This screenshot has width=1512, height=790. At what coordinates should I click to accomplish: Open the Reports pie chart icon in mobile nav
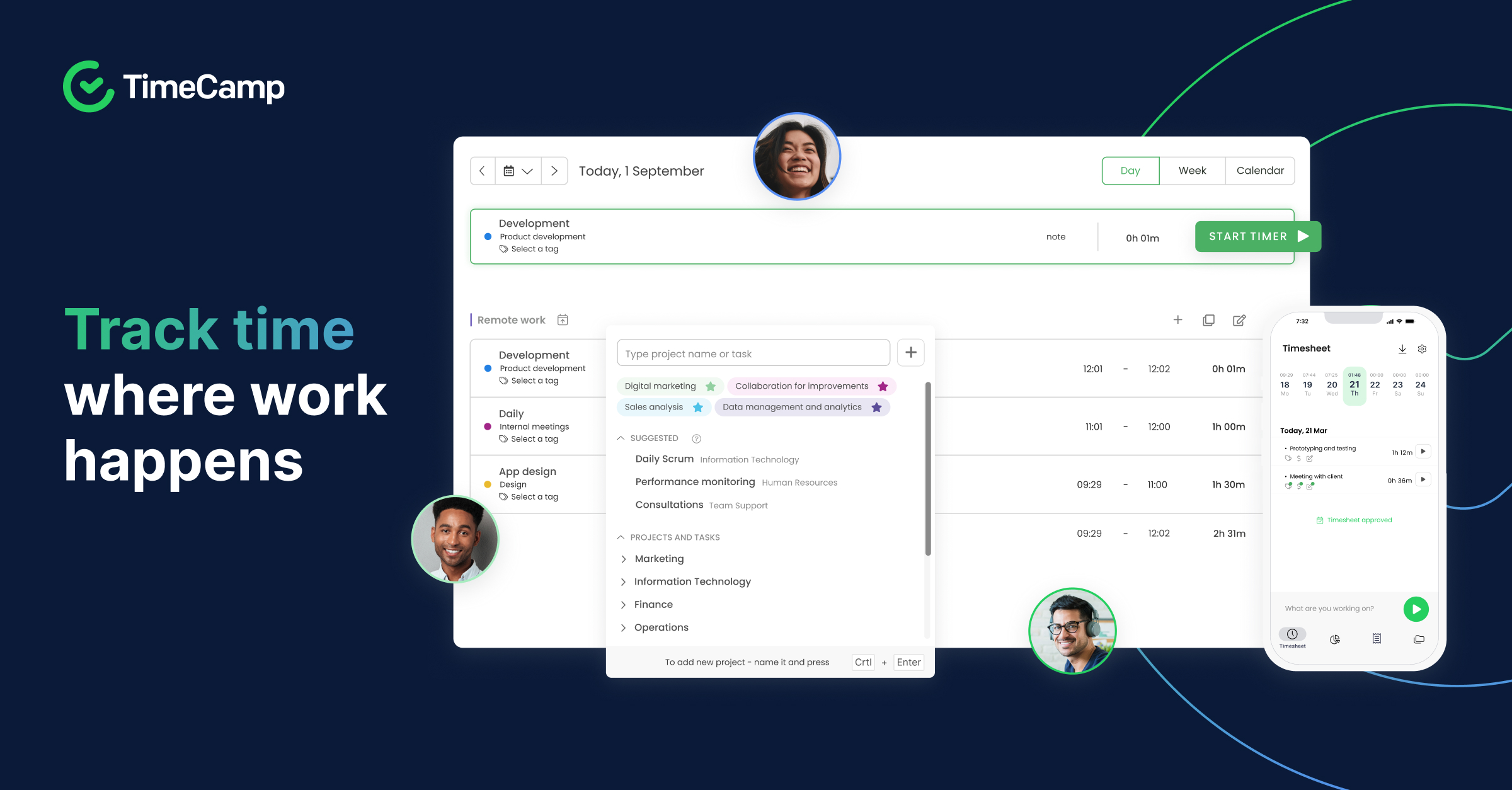1334,639
